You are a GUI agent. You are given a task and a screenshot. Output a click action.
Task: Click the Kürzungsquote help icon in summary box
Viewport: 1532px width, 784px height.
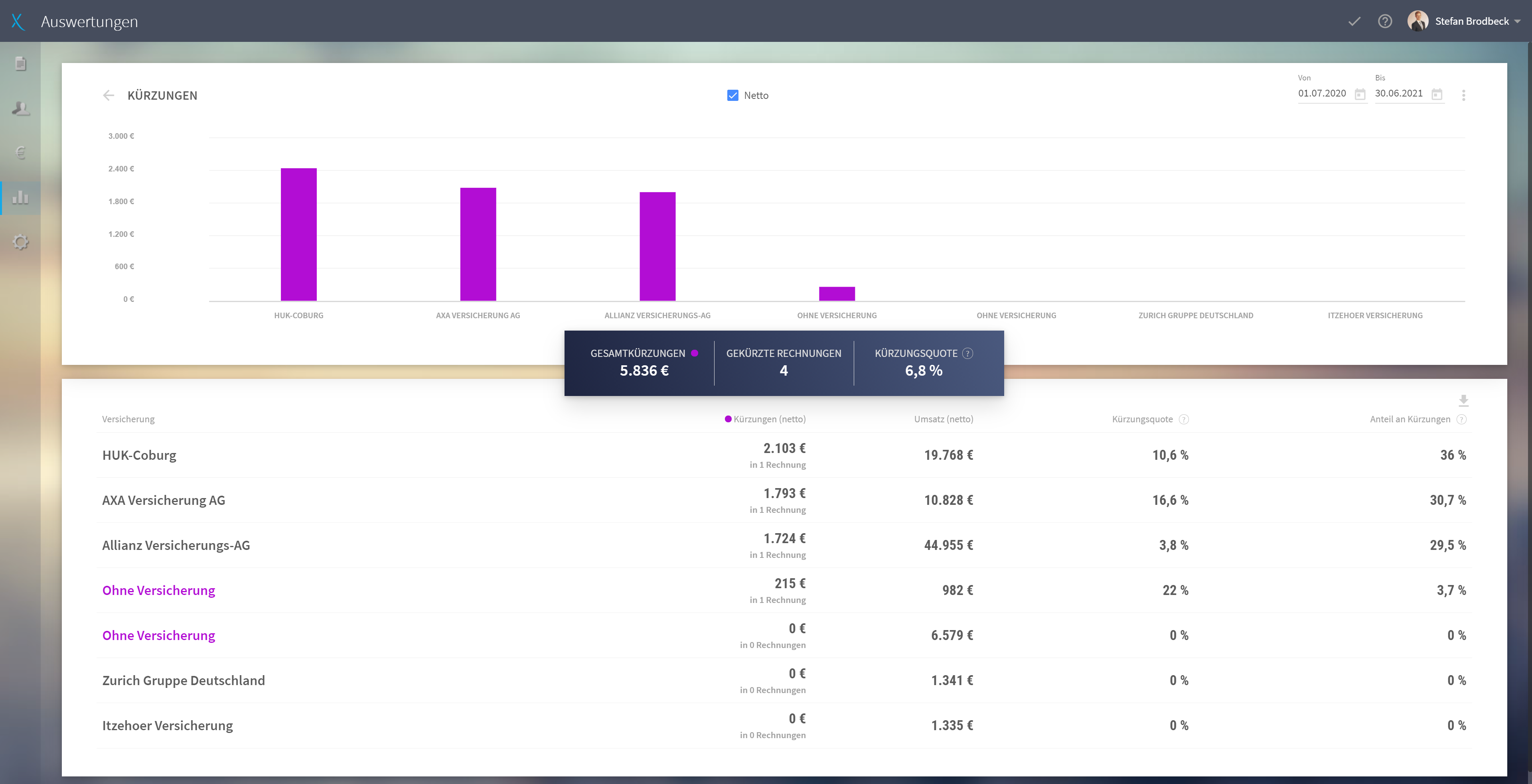[967, 353]
